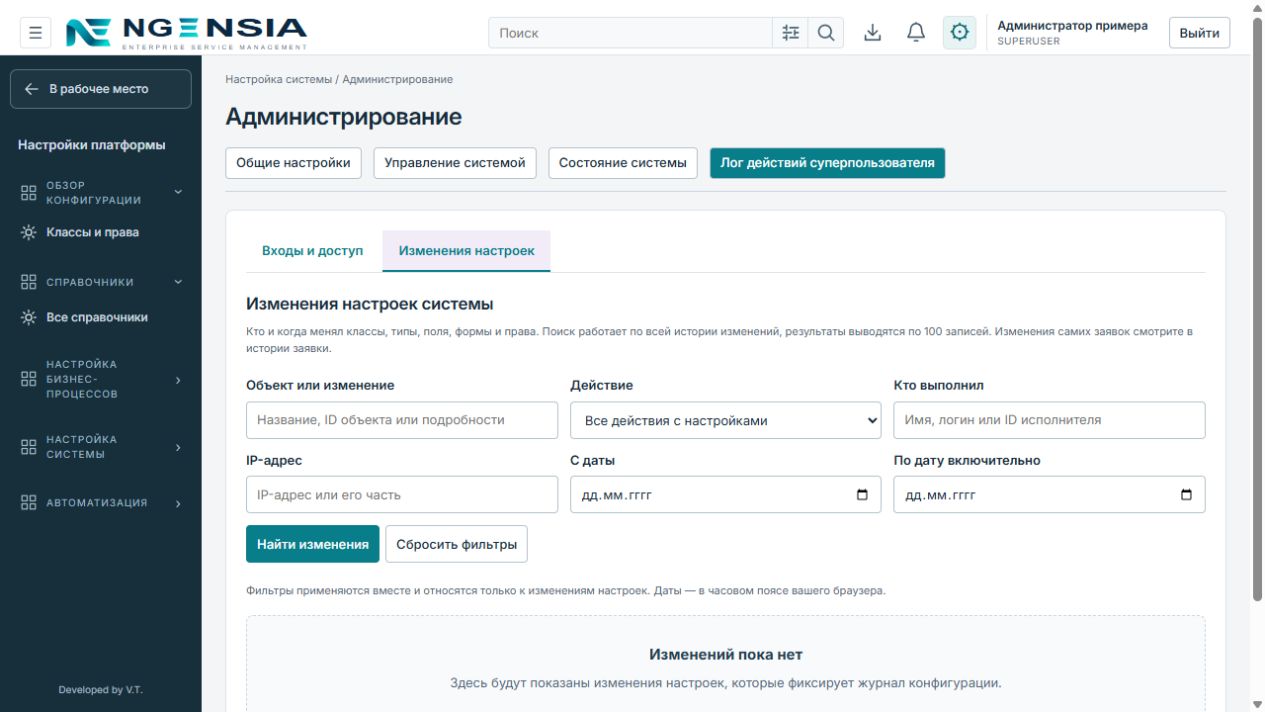Click the Объект или изменение input

402,420
